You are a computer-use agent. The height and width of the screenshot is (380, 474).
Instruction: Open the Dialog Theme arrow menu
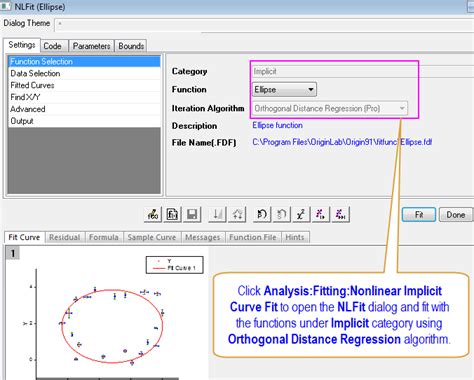(60, 24)
